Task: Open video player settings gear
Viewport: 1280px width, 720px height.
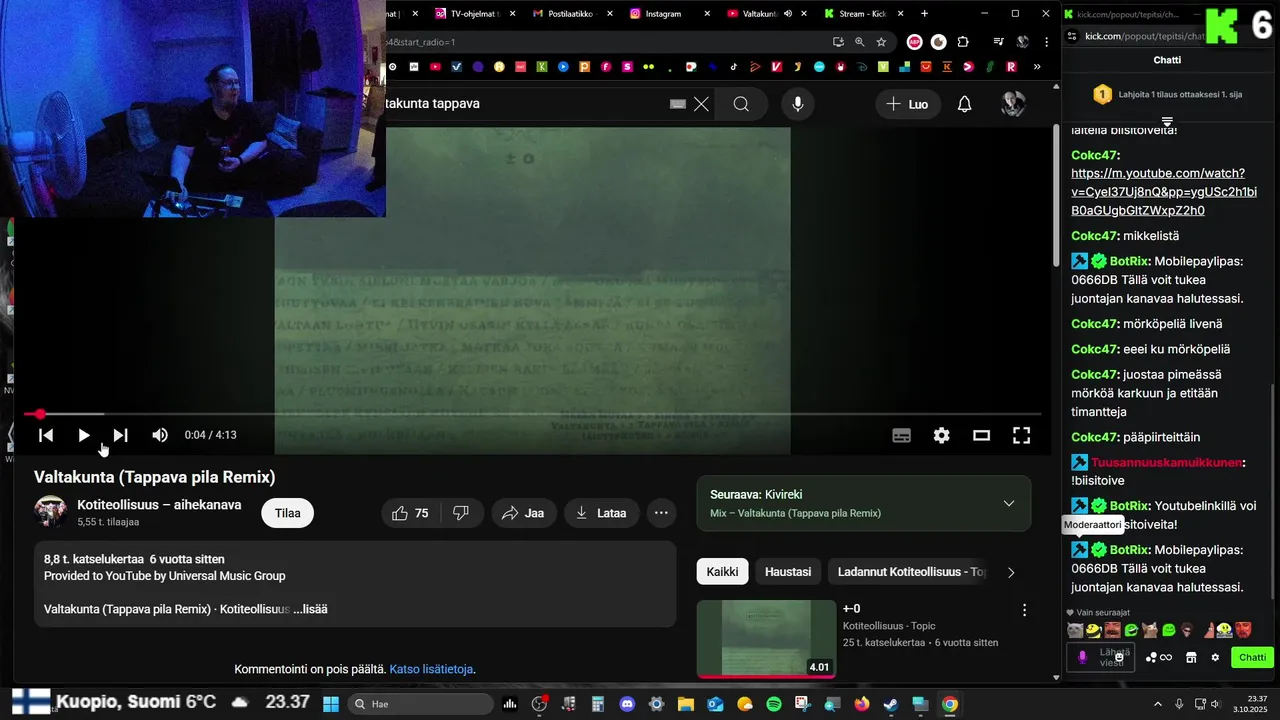Action: click(x=941, y=435)
